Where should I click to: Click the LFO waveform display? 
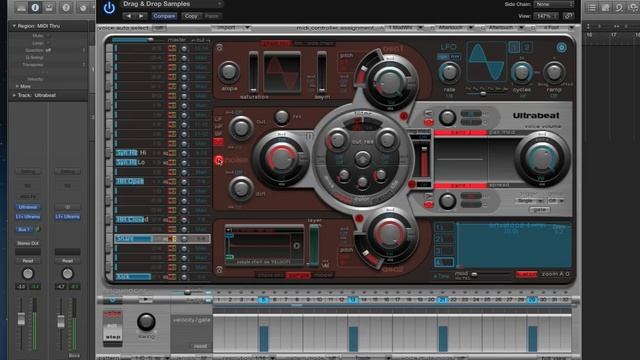(486, 62)
